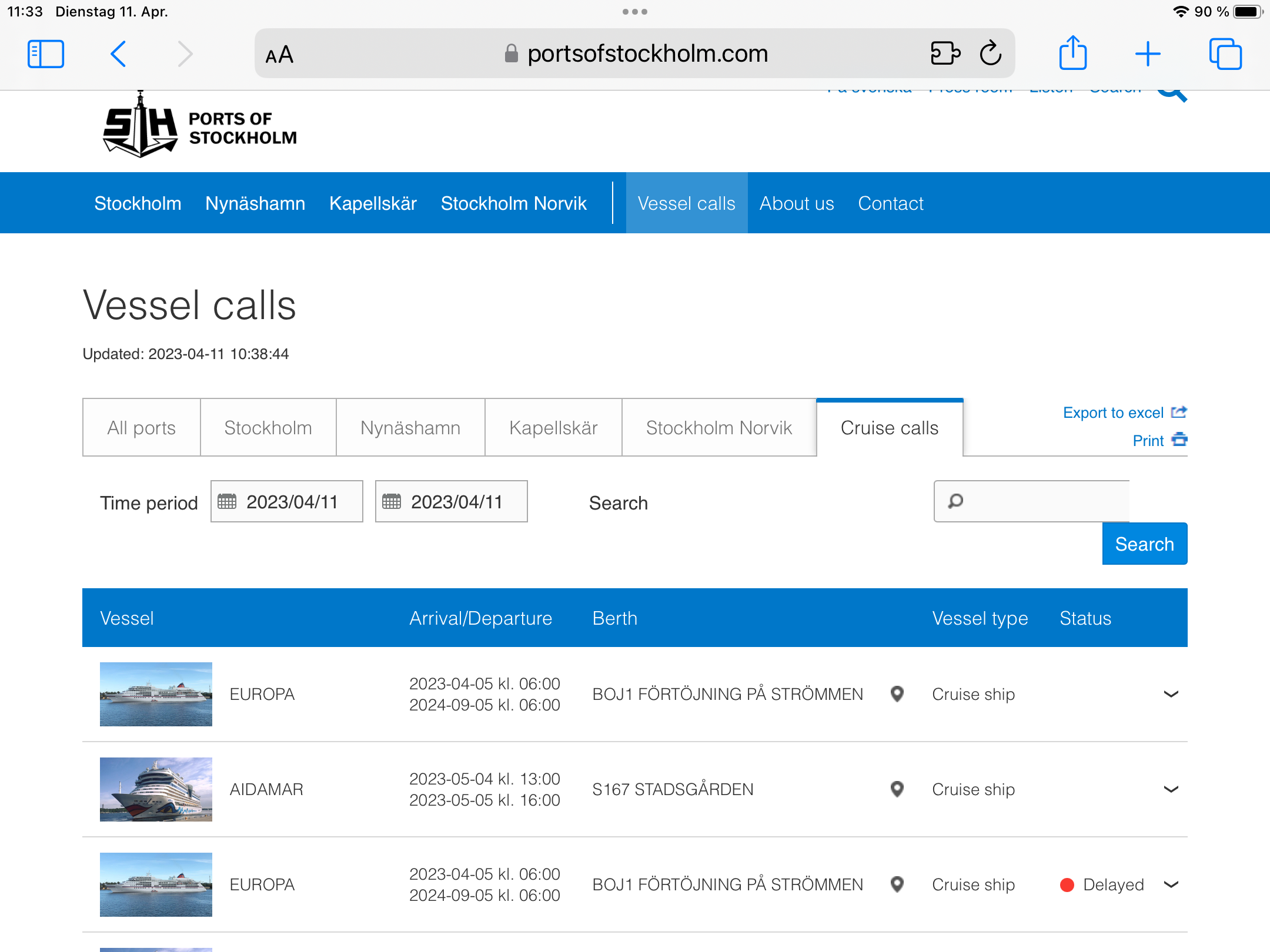Switch to the Nynäshamn ports tab
This screenshot has width=1270, height=952.
pos(410,428)
